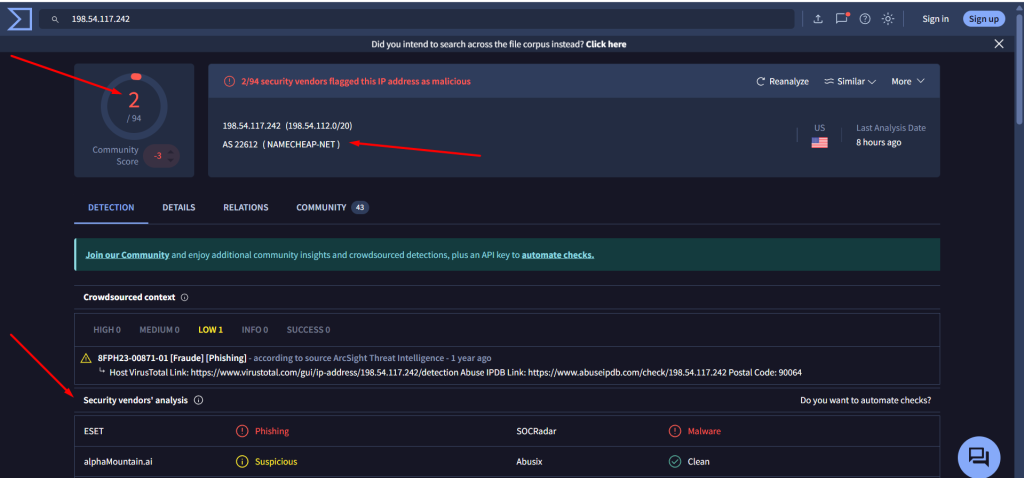Click info icon next to Crowdsourced context
The width and height of the screenshot is (1024, 478).
[x=184, y=297]
